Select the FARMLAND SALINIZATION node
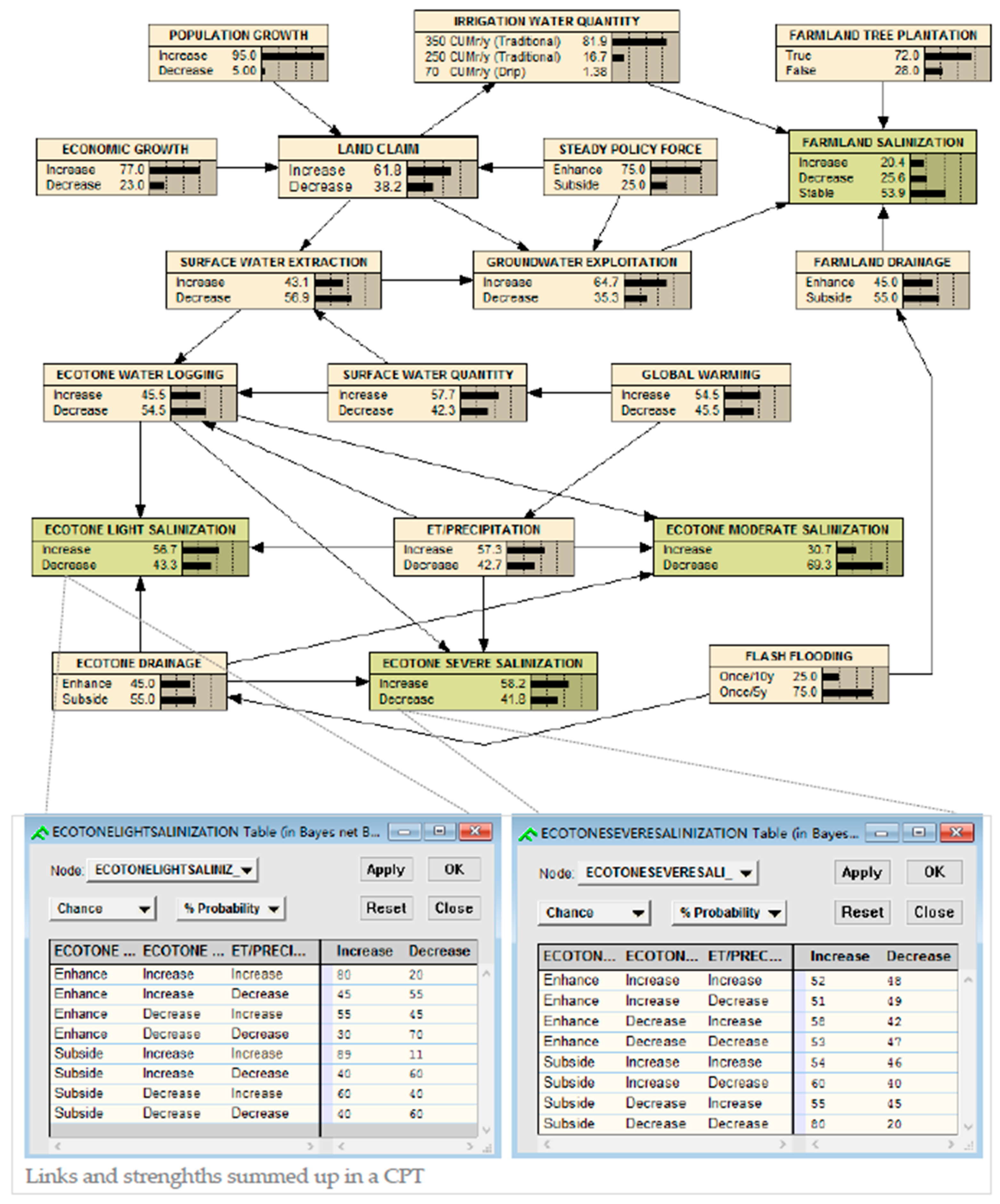 (x=882, y=142)
